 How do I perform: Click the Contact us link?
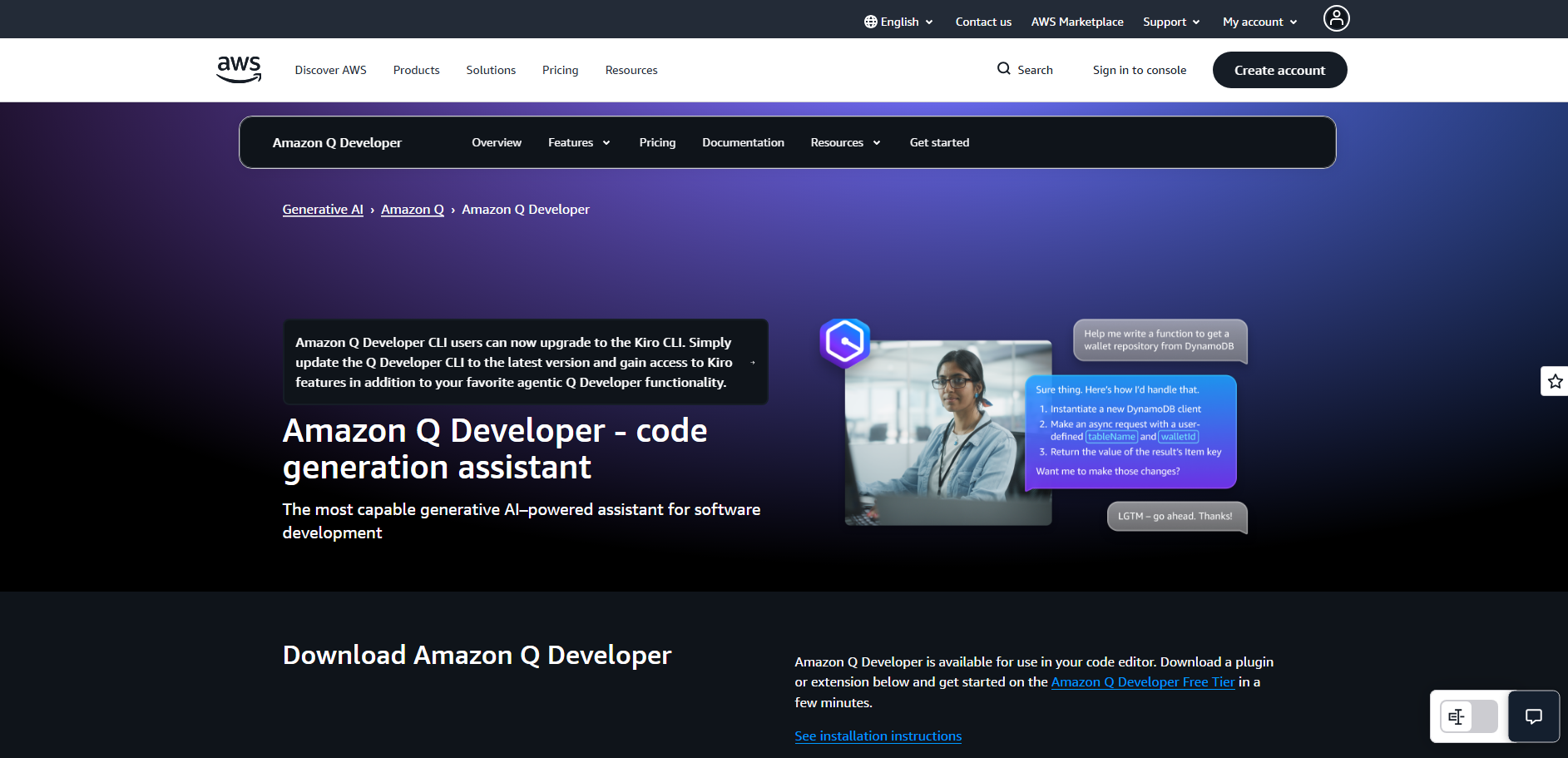coord(983,22)
